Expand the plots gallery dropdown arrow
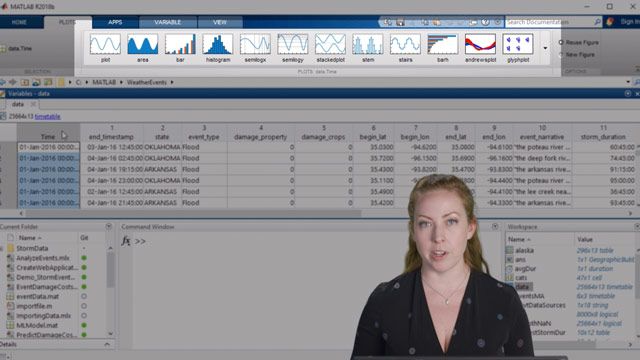 point(545,48)
